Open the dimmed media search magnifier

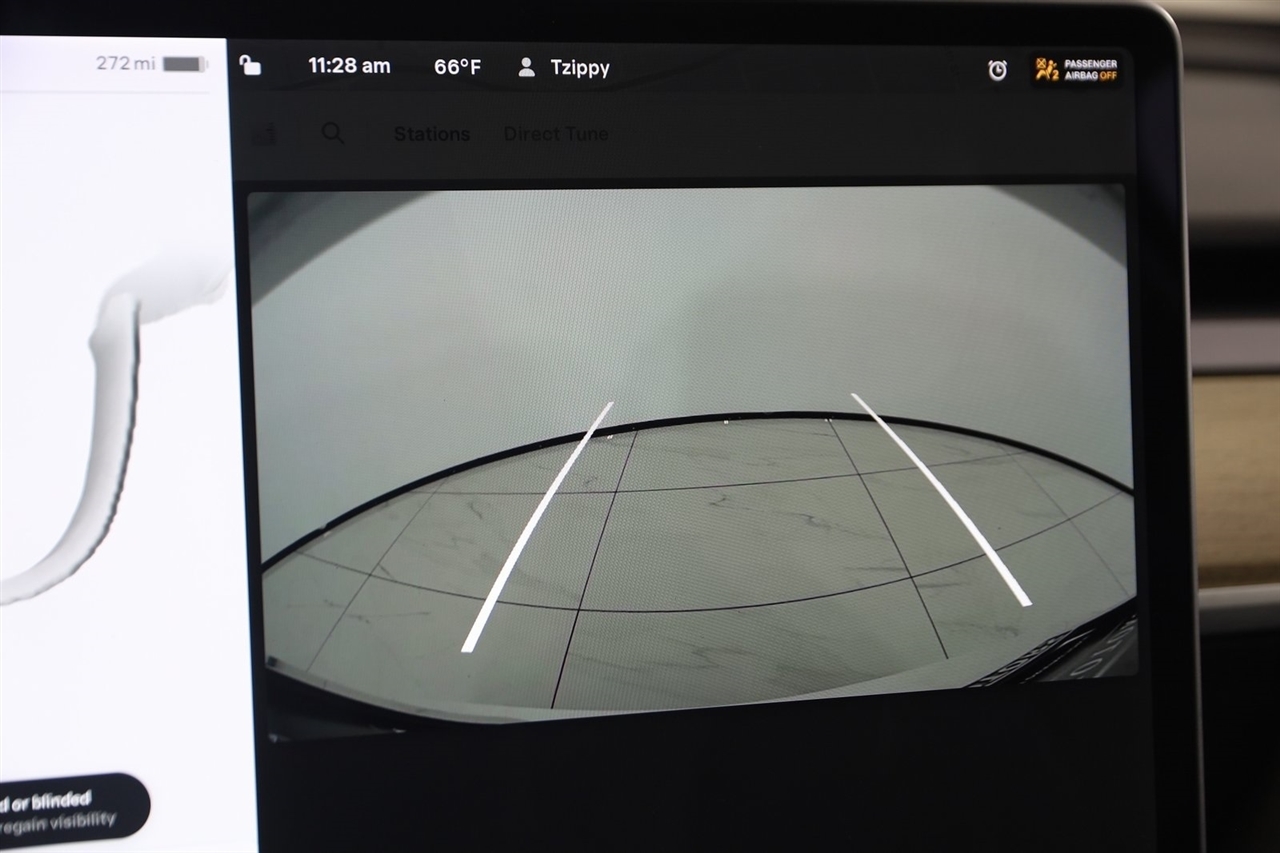click(333, 134)
